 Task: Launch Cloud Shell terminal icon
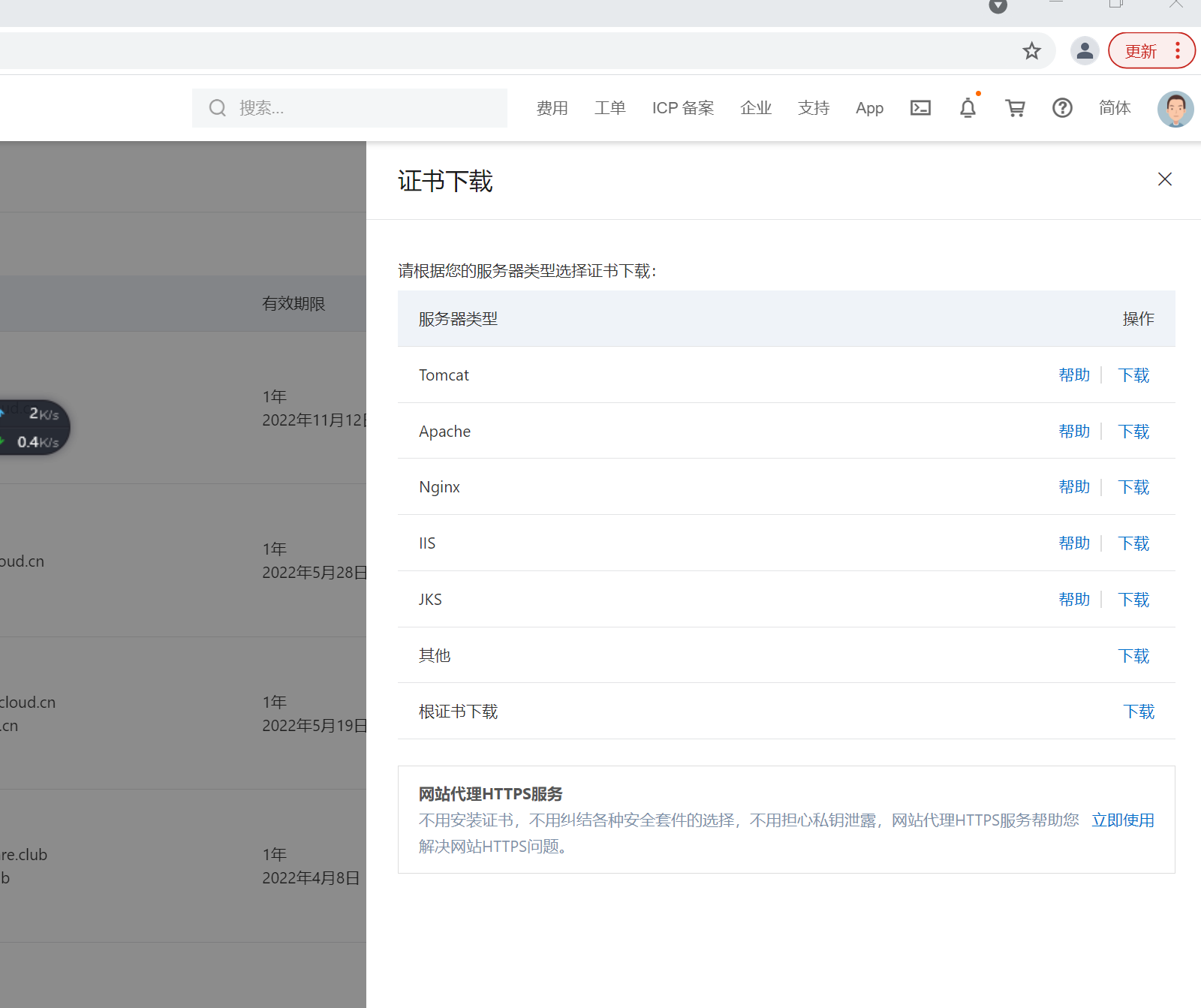point(920,107)
